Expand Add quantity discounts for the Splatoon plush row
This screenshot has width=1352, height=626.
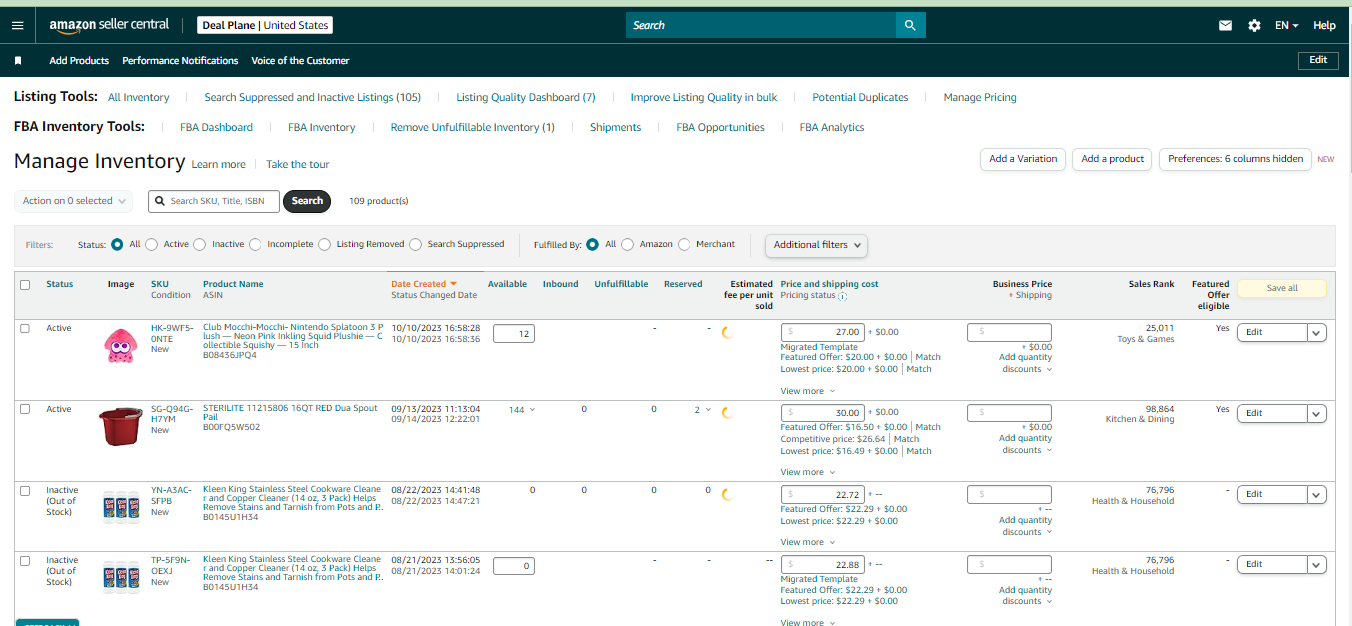pyautogui.click(x=1026, y=364)
